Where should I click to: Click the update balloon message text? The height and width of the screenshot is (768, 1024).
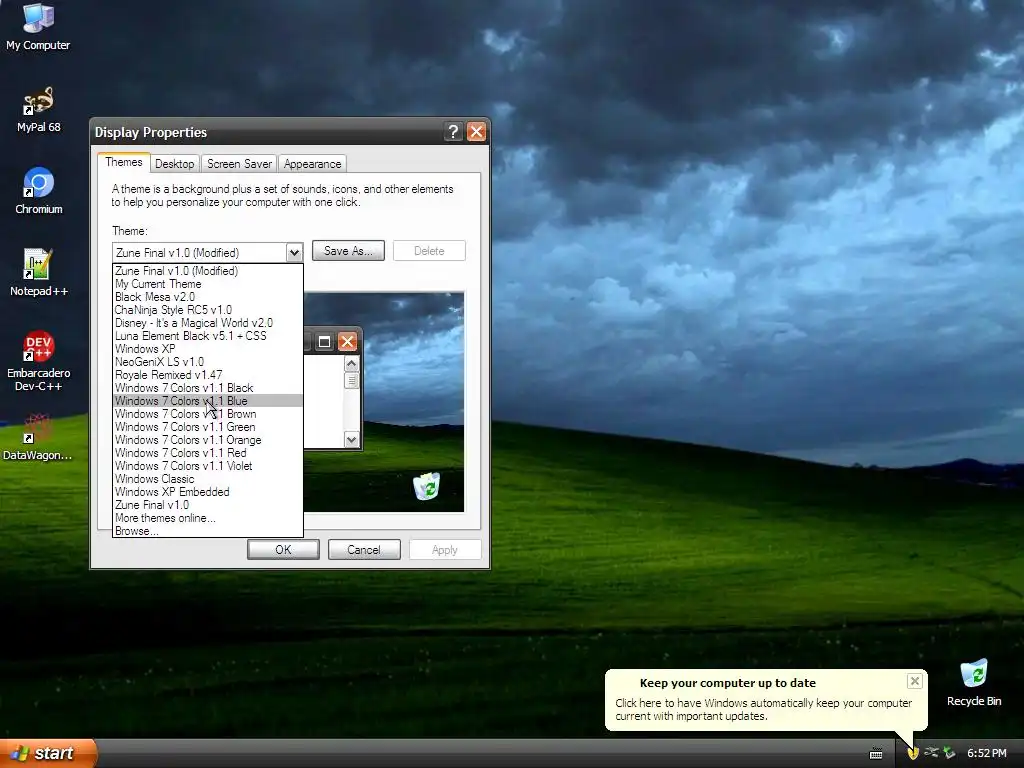point(763,709)
